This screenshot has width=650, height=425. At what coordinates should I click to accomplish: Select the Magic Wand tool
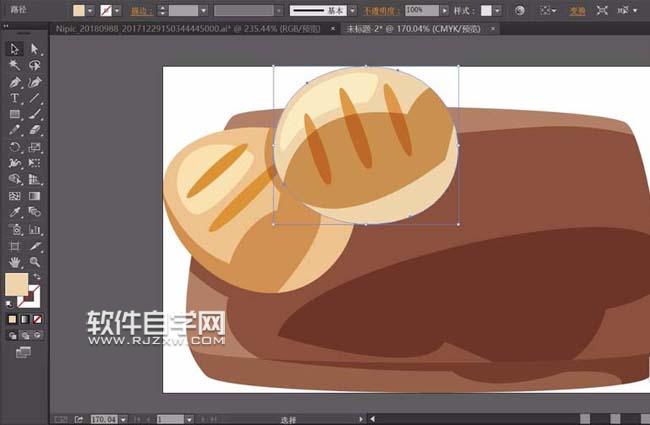[x=15, y=65]
